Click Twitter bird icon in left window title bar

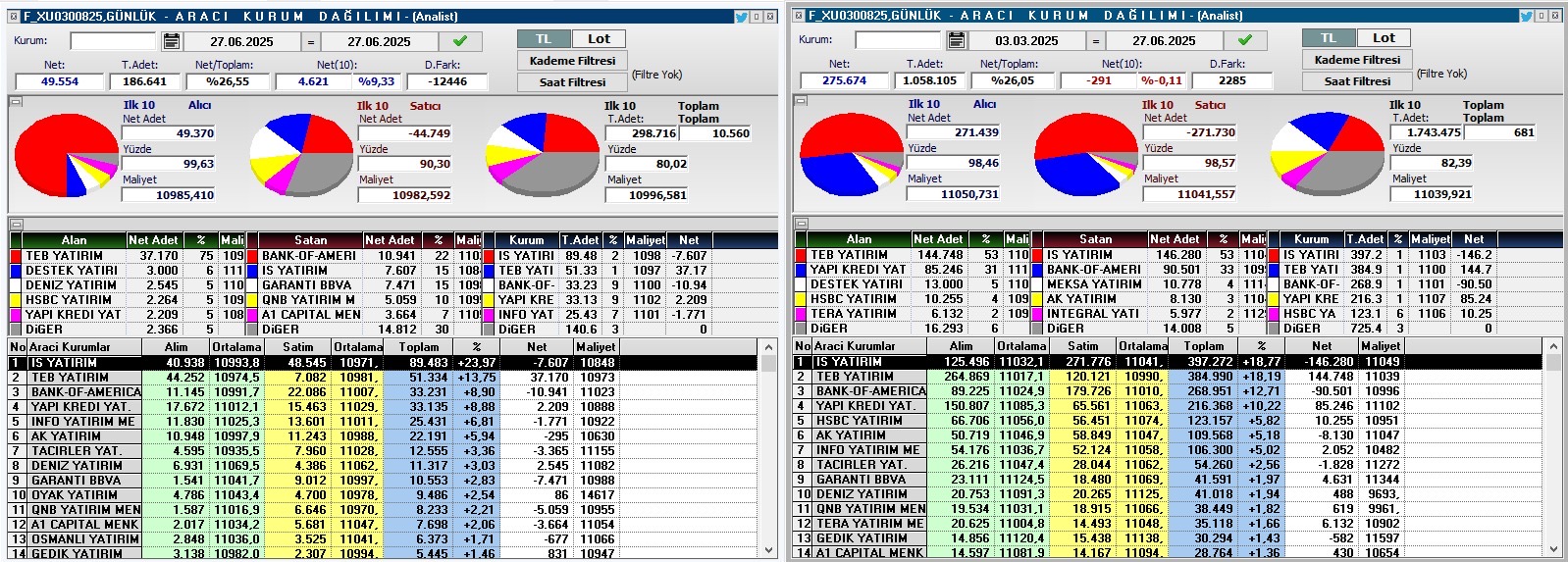point(742,17)
